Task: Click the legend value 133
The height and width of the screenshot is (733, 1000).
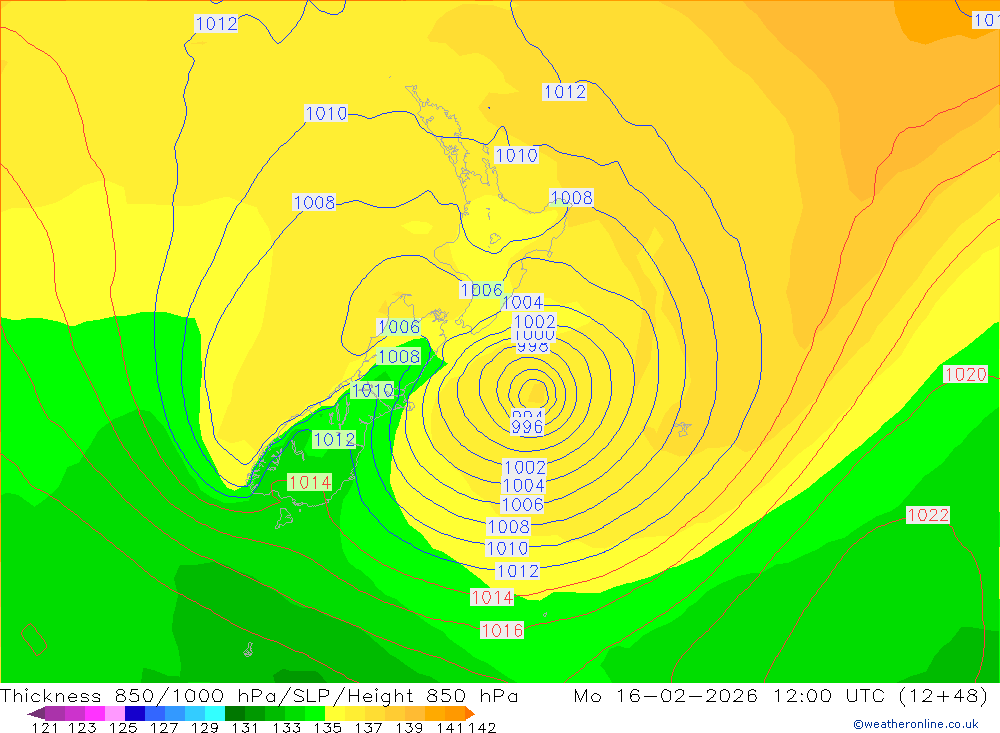Action: click(286, 727)
